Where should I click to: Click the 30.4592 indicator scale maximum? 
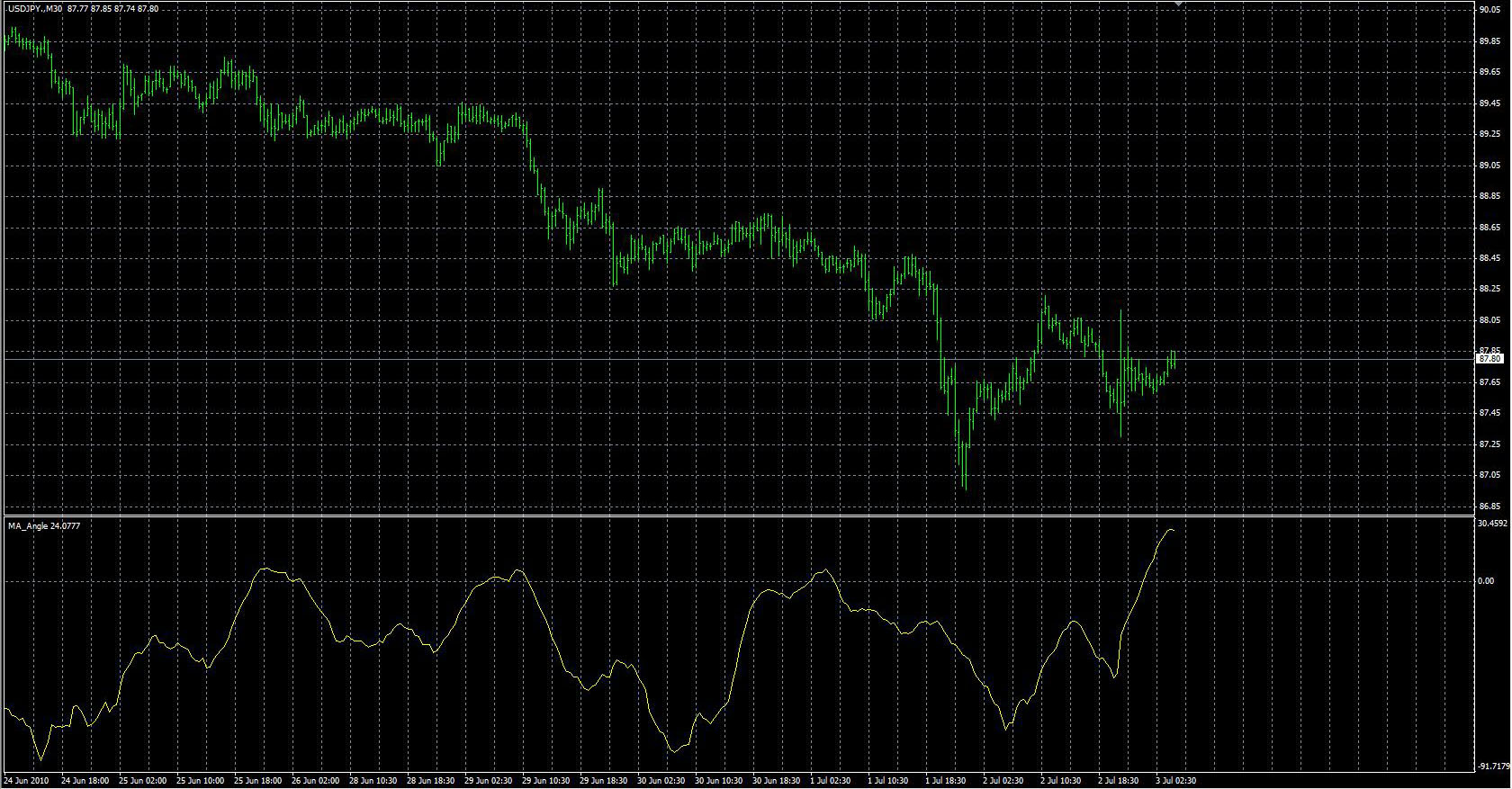tap(1493, 523)
